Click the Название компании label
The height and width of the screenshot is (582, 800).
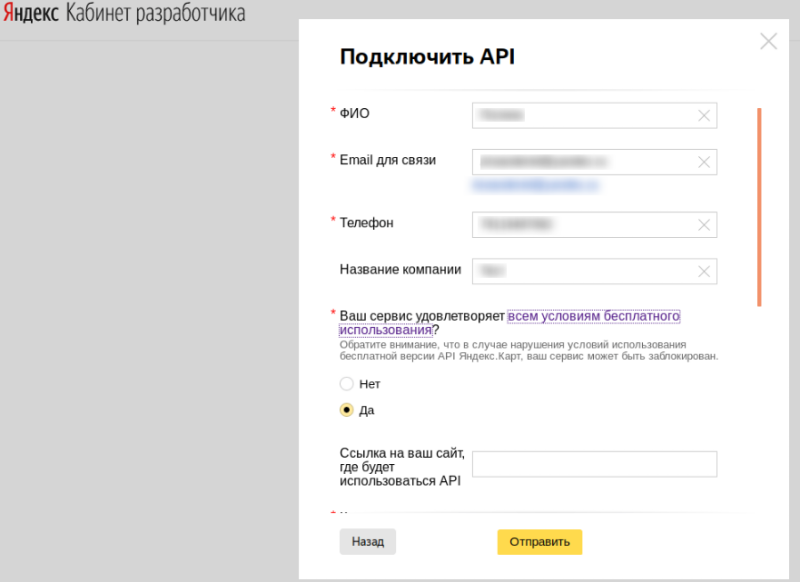click(401, 269)
